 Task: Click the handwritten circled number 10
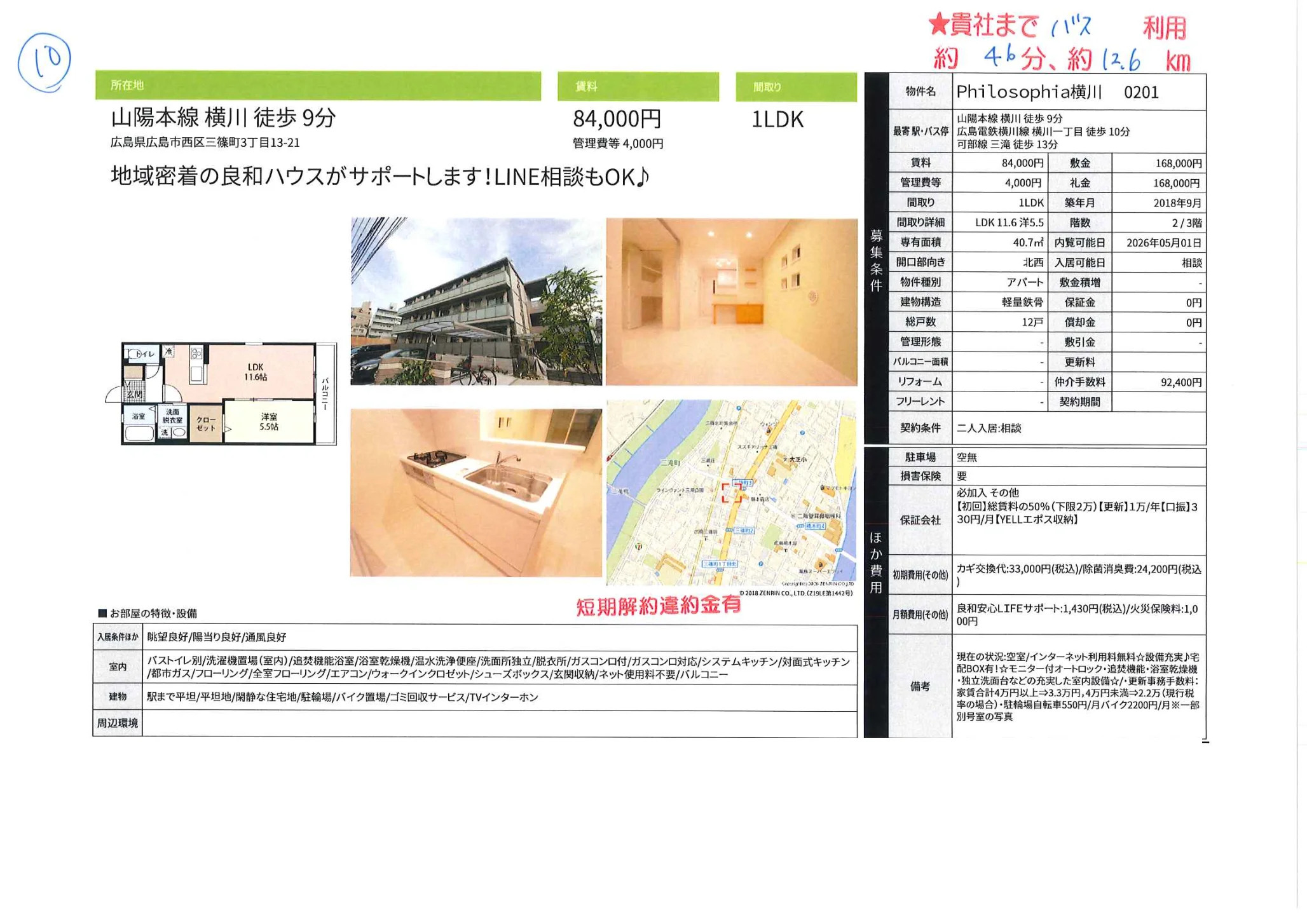point(44,62)
